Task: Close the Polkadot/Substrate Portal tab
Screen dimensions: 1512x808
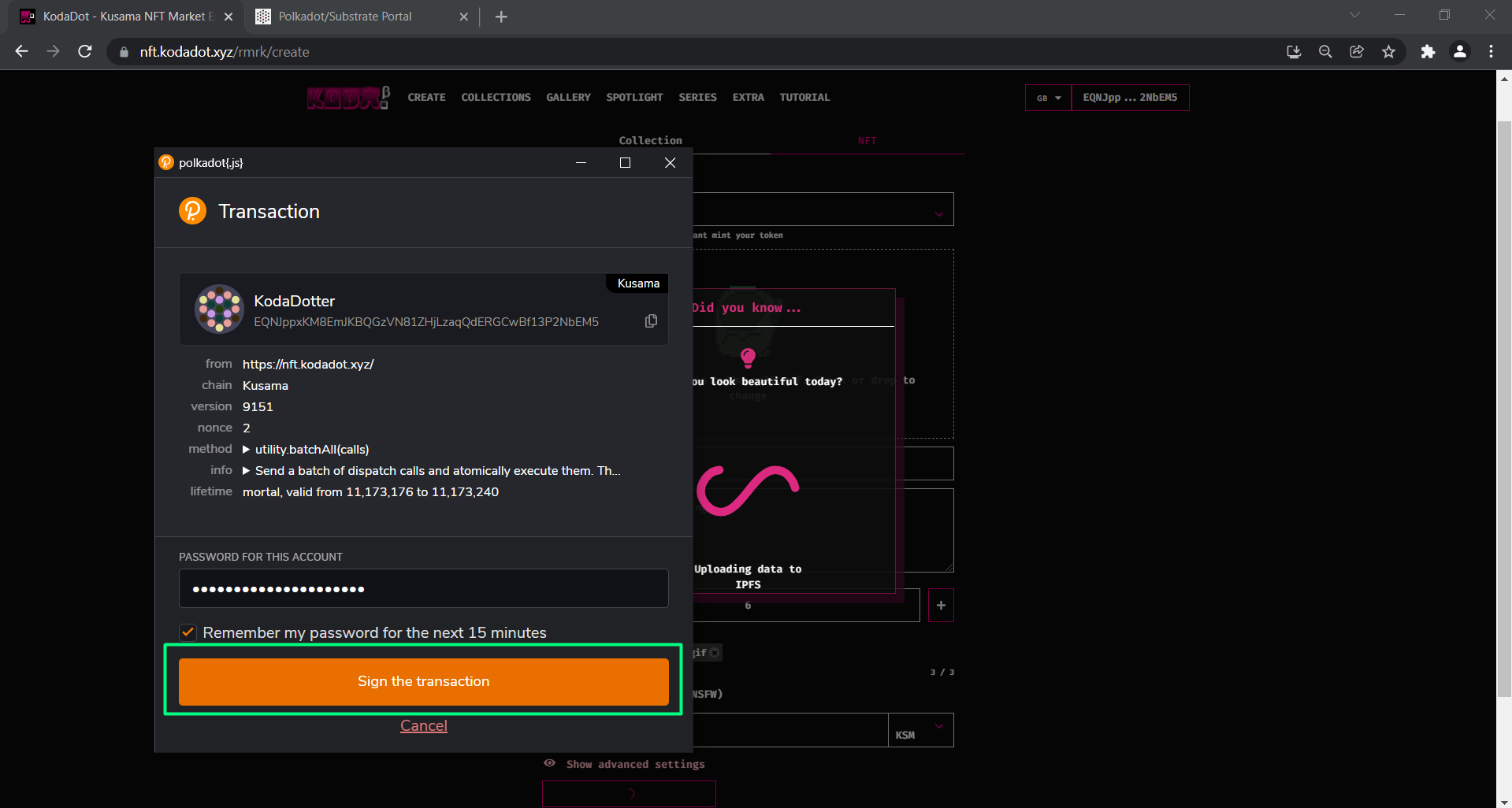Action: click(463, 17)
